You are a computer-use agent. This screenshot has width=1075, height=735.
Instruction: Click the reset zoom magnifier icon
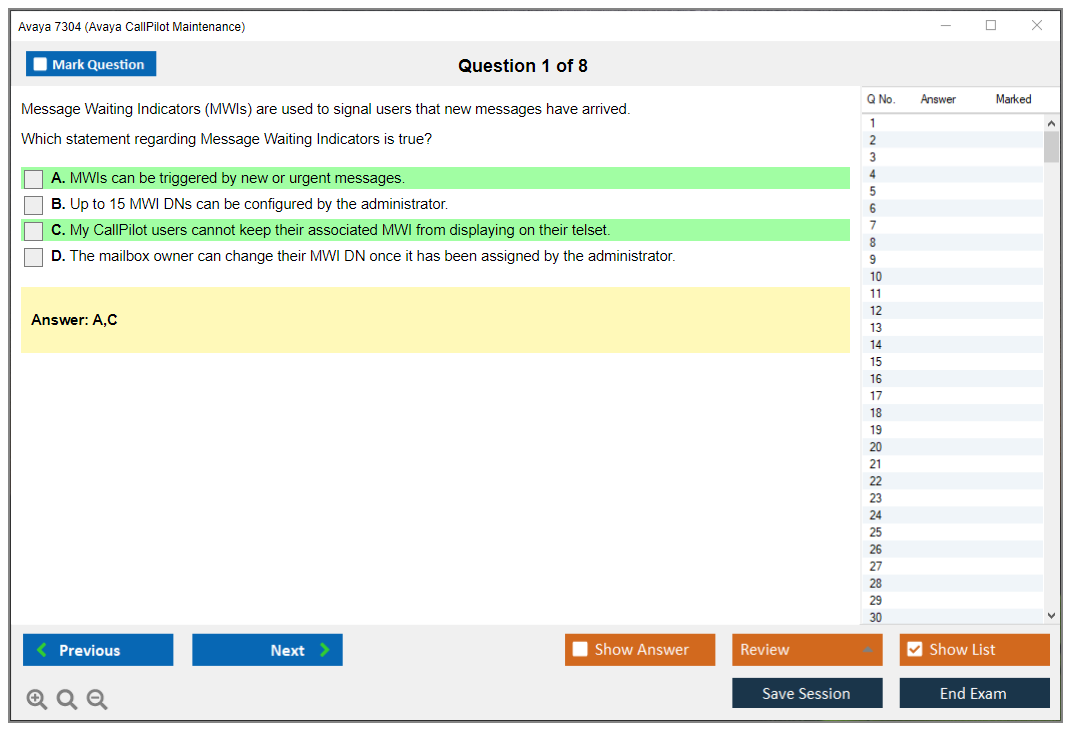coord(67,700)
